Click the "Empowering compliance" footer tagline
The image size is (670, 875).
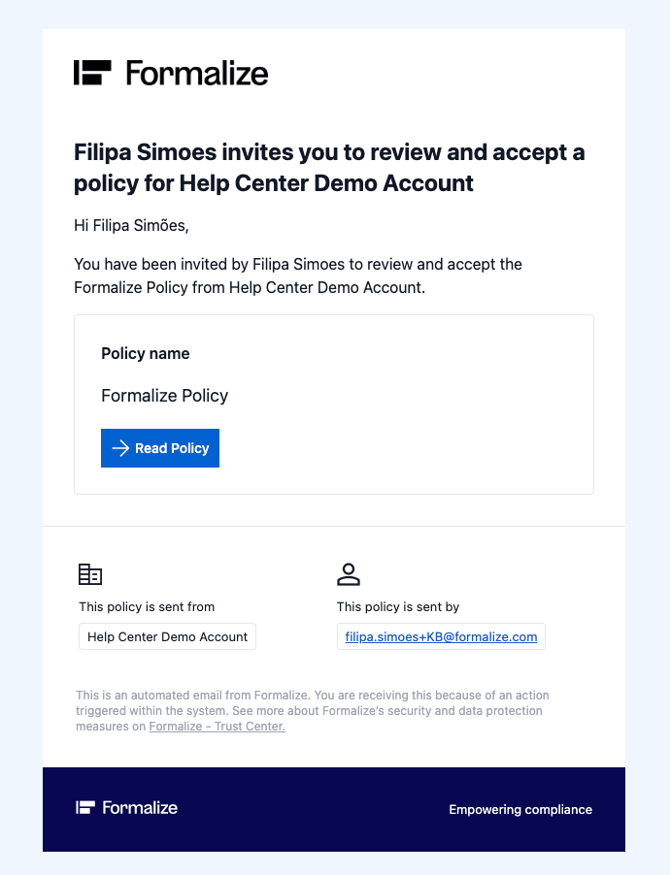click(520, 810)
